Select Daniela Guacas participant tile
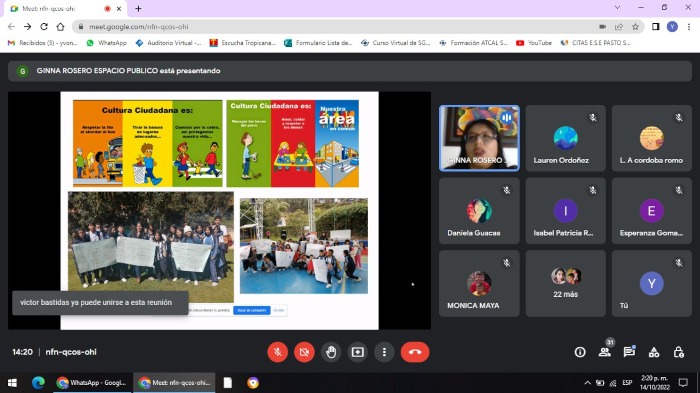Screen dimensions: 700x393 pyautogui.click(x=479, y=211)
